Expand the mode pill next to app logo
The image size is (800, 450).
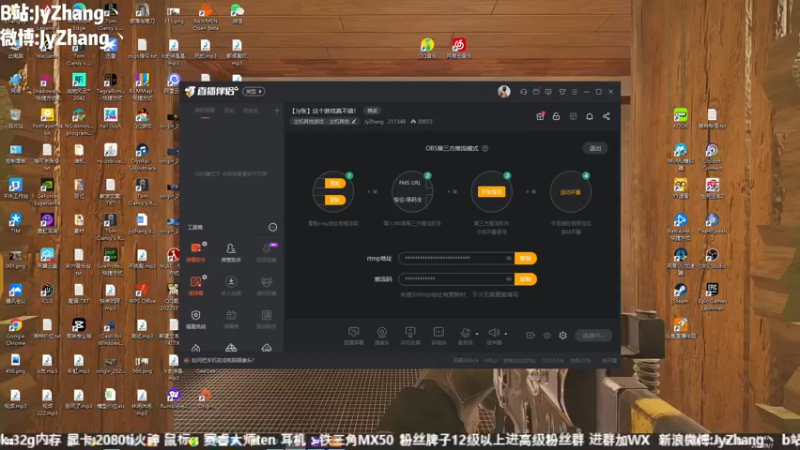254,91
